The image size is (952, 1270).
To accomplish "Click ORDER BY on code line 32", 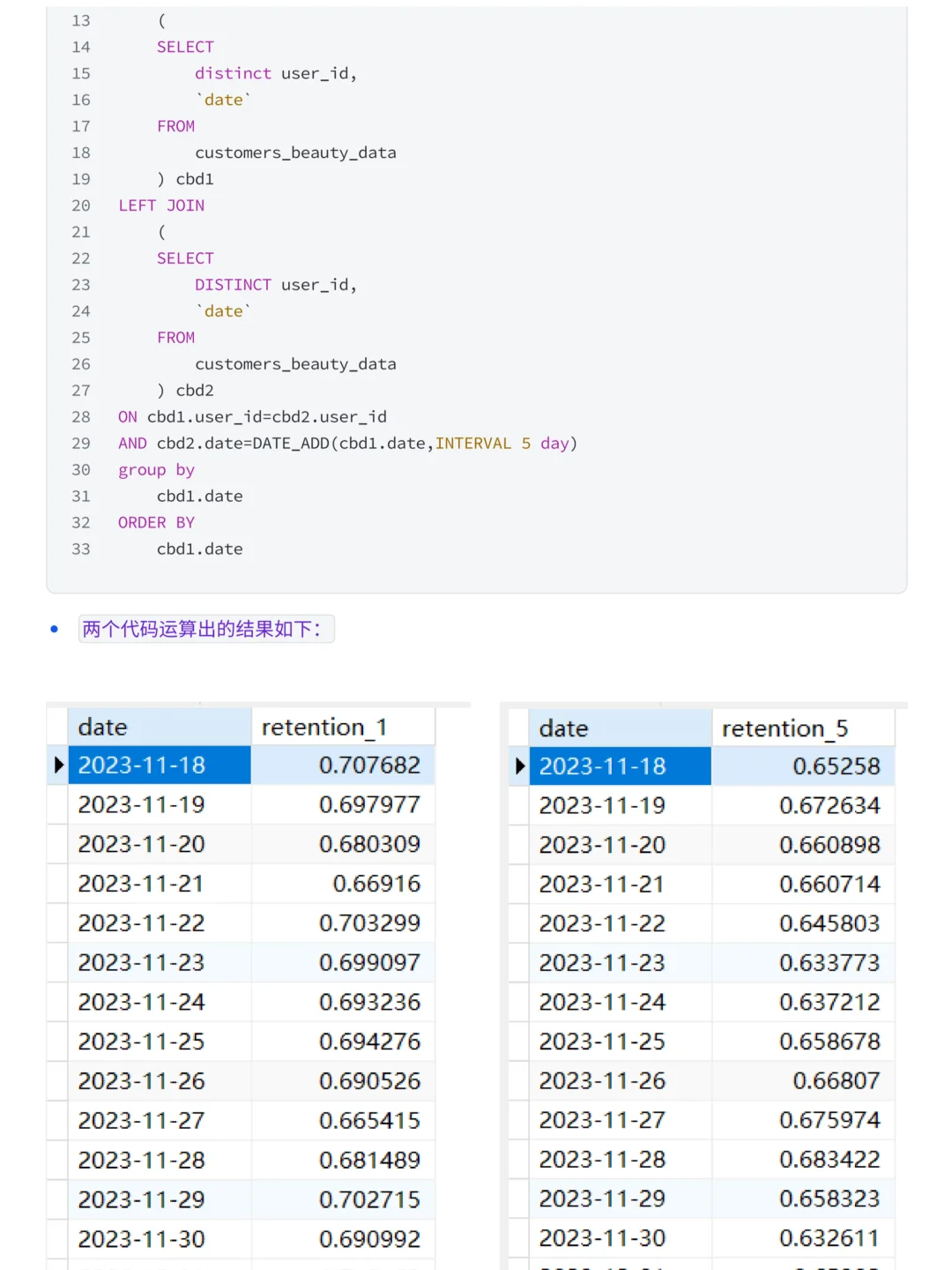I will point(156,523).
